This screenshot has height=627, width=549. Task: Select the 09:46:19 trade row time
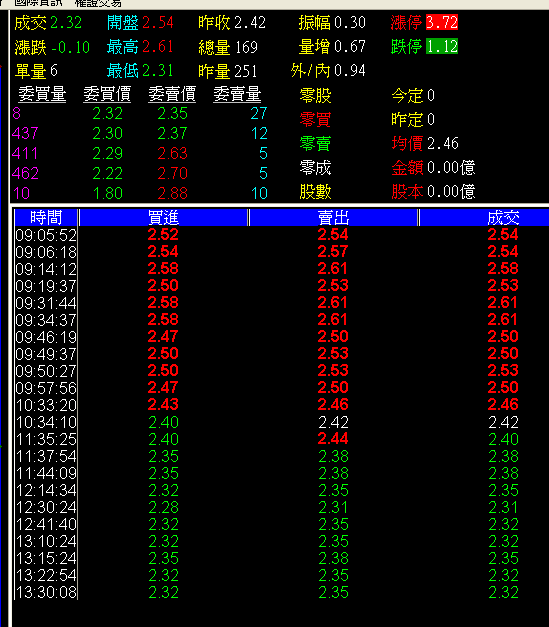tap(46, 337)
